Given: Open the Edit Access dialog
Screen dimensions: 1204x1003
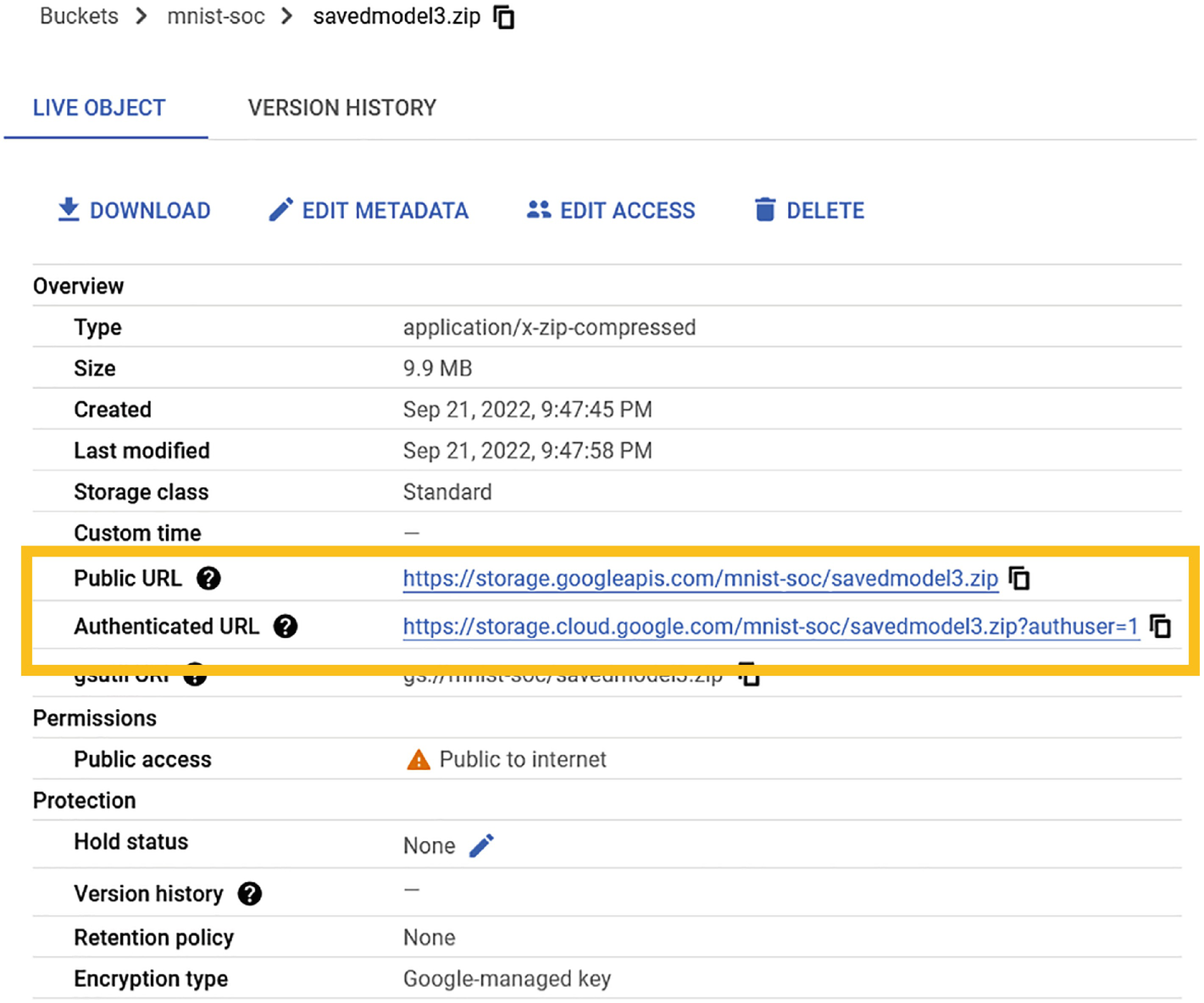Looking at the screenshot, I should (611, 210).
